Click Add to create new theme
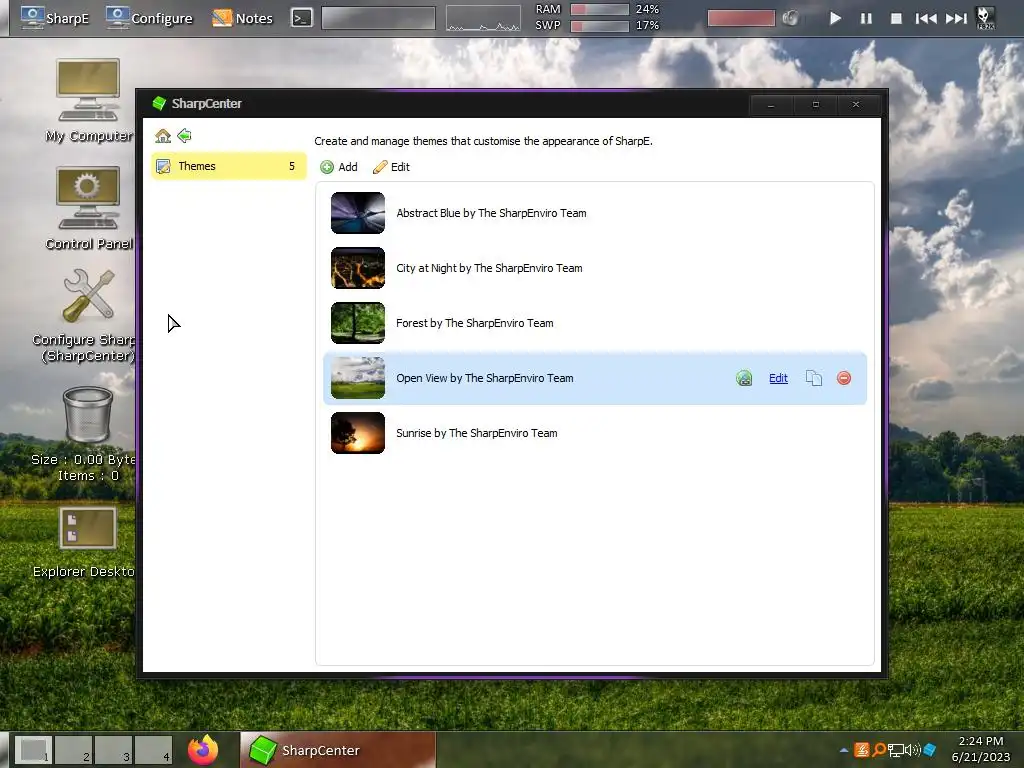Screen dimensions: 1024x768 [x=339, y=167]
